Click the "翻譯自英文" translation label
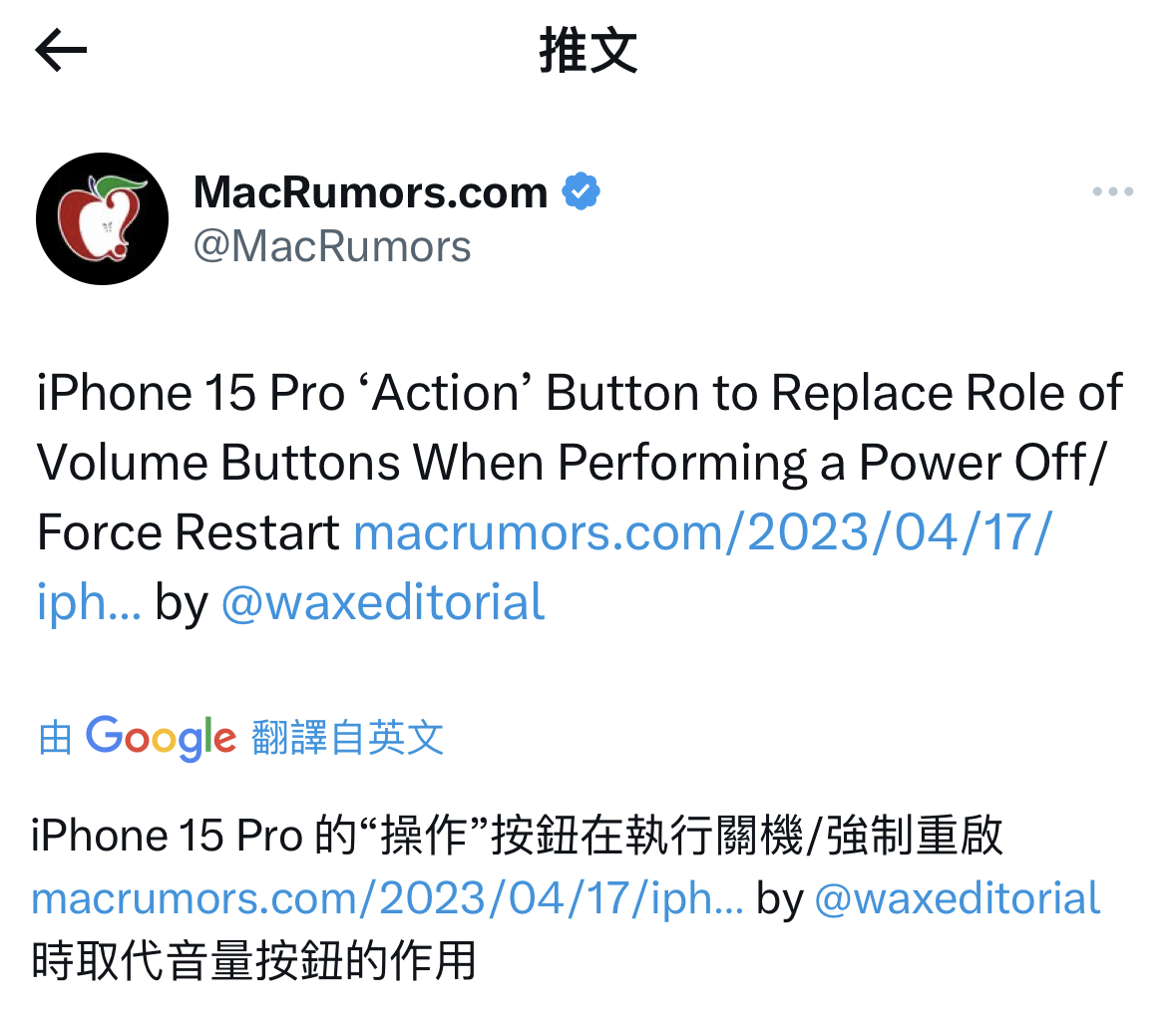Screen dimensions: 1176x1022 point(347,737)
